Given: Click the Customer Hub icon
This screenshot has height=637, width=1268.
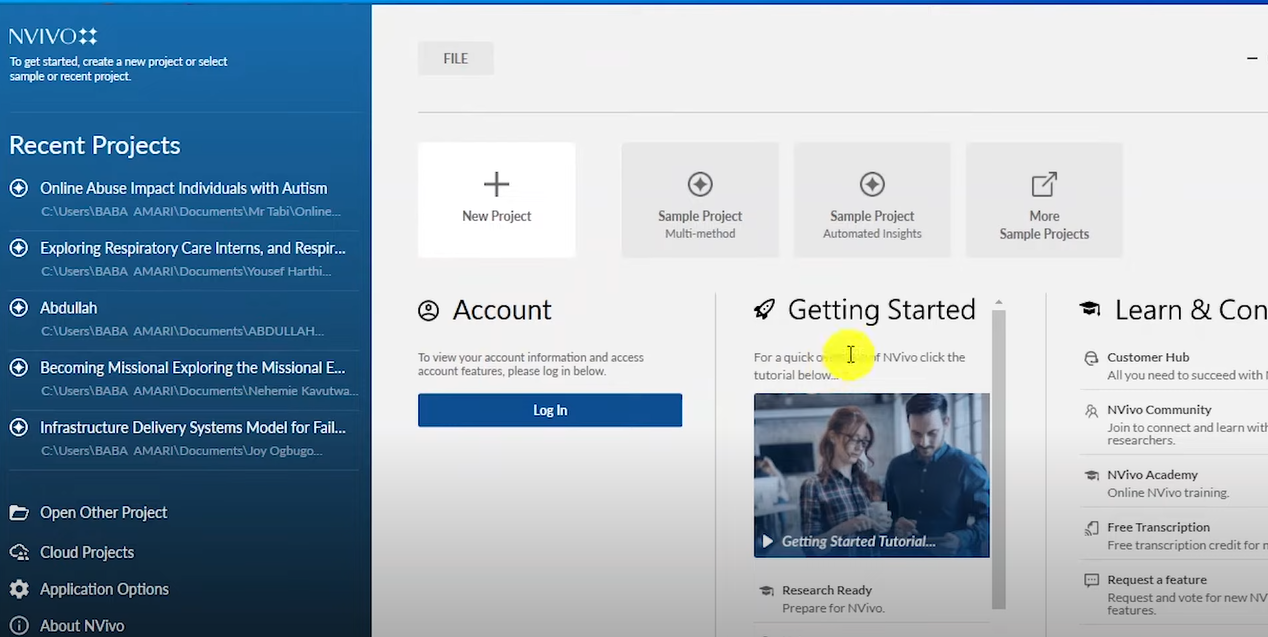Looking at the screenshot, I should (x=1091, y=358).
